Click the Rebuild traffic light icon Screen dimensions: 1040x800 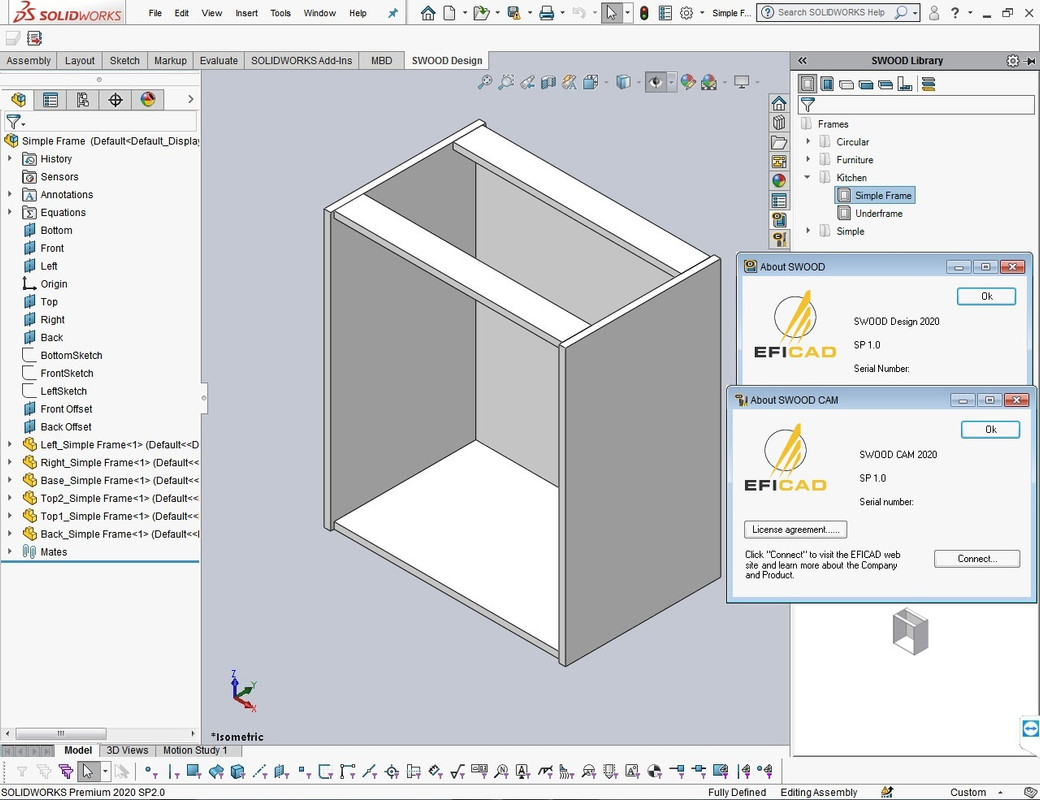point(644,13)
